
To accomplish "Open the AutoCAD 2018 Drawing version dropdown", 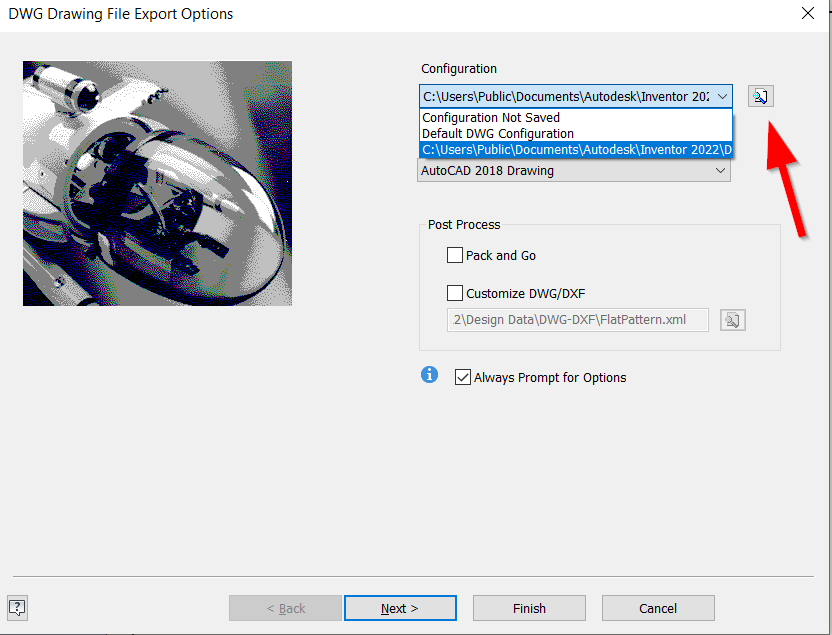I will [x=720, y=170].
